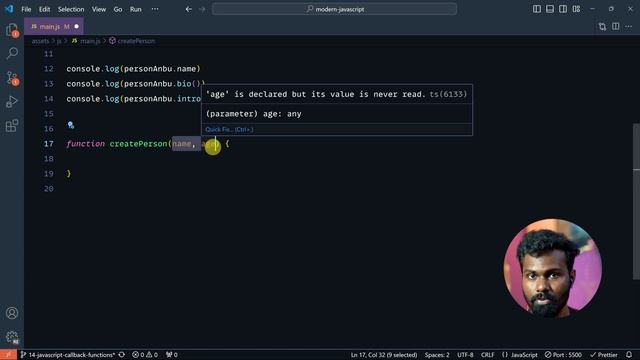The width and height of the screenshot is (640, 360).
Task: Open the overflow menu ellipsis in menu bar
Action: point(155,9)
